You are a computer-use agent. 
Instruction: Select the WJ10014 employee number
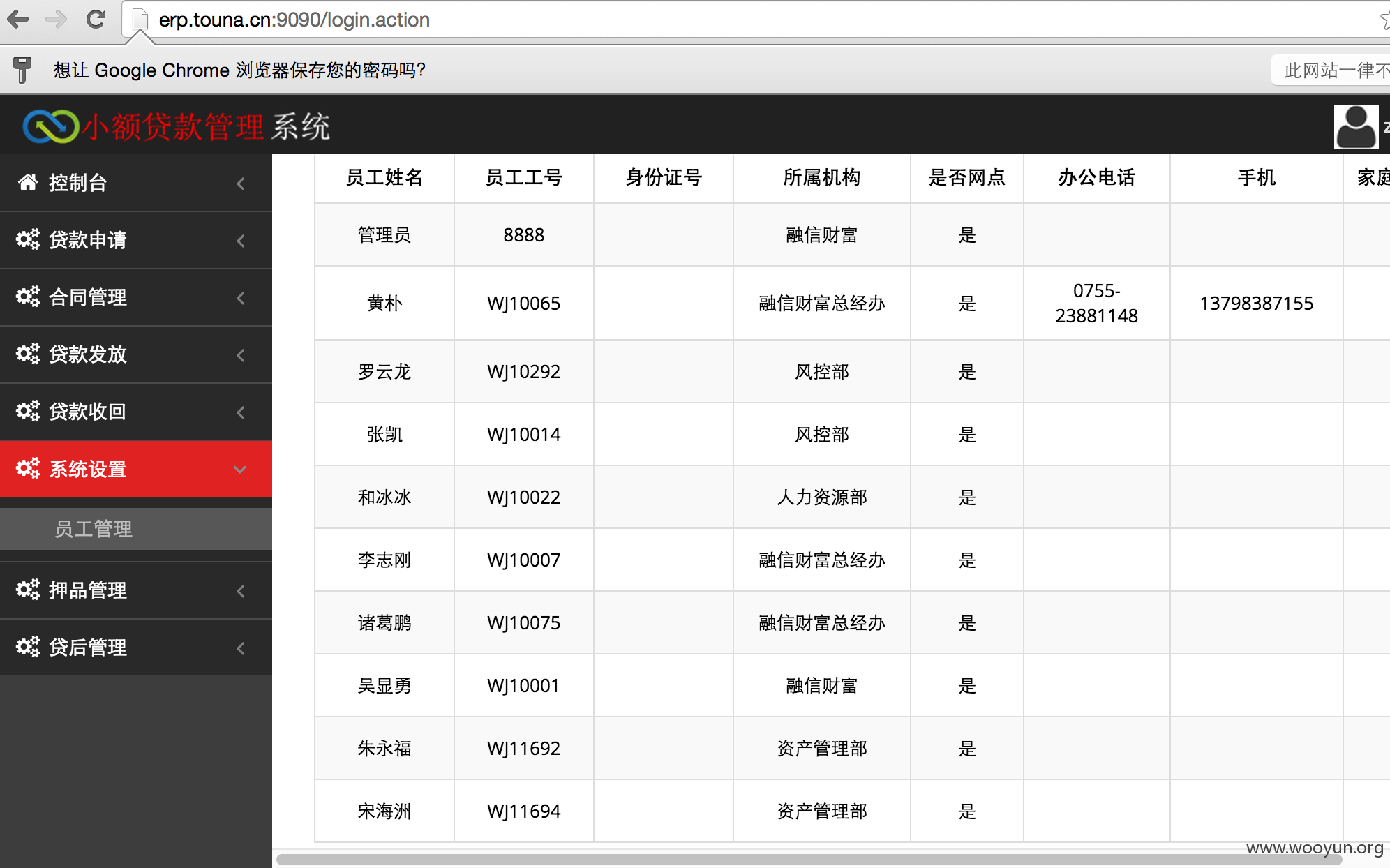click(524, 435)
